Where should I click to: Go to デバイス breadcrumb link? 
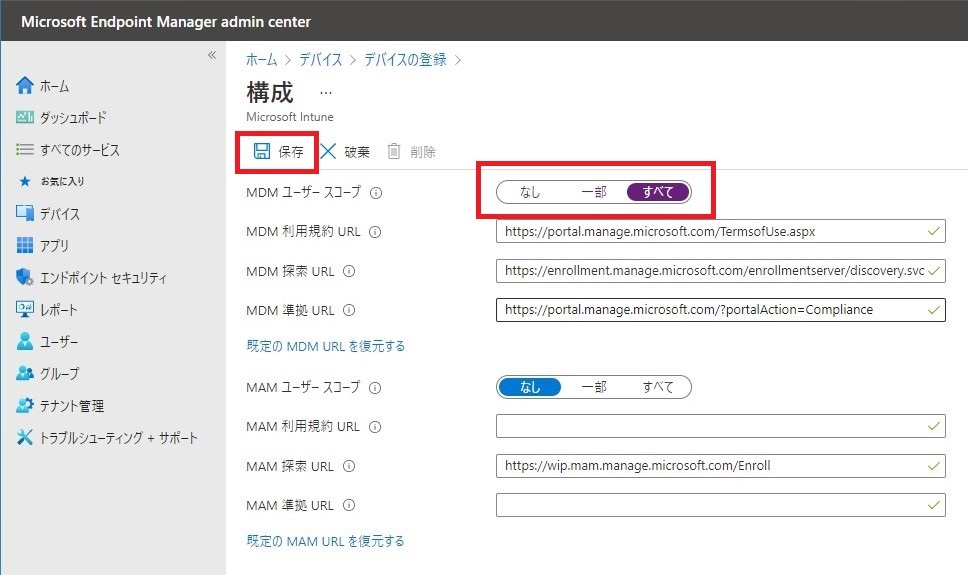pyautogui.click(x=320, y=59)
